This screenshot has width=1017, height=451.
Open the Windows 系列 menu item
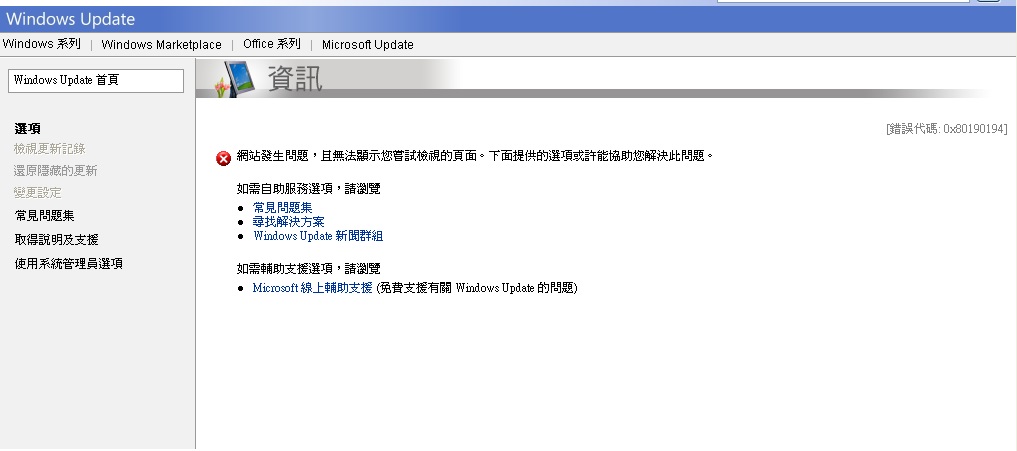pos(41,44)
